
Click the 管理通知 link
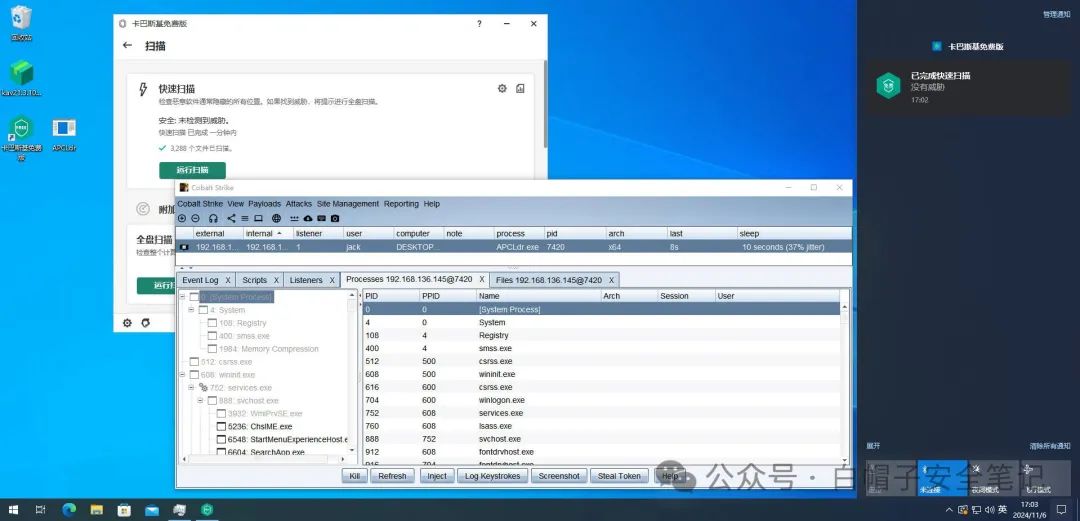[x=1056, y=14]
